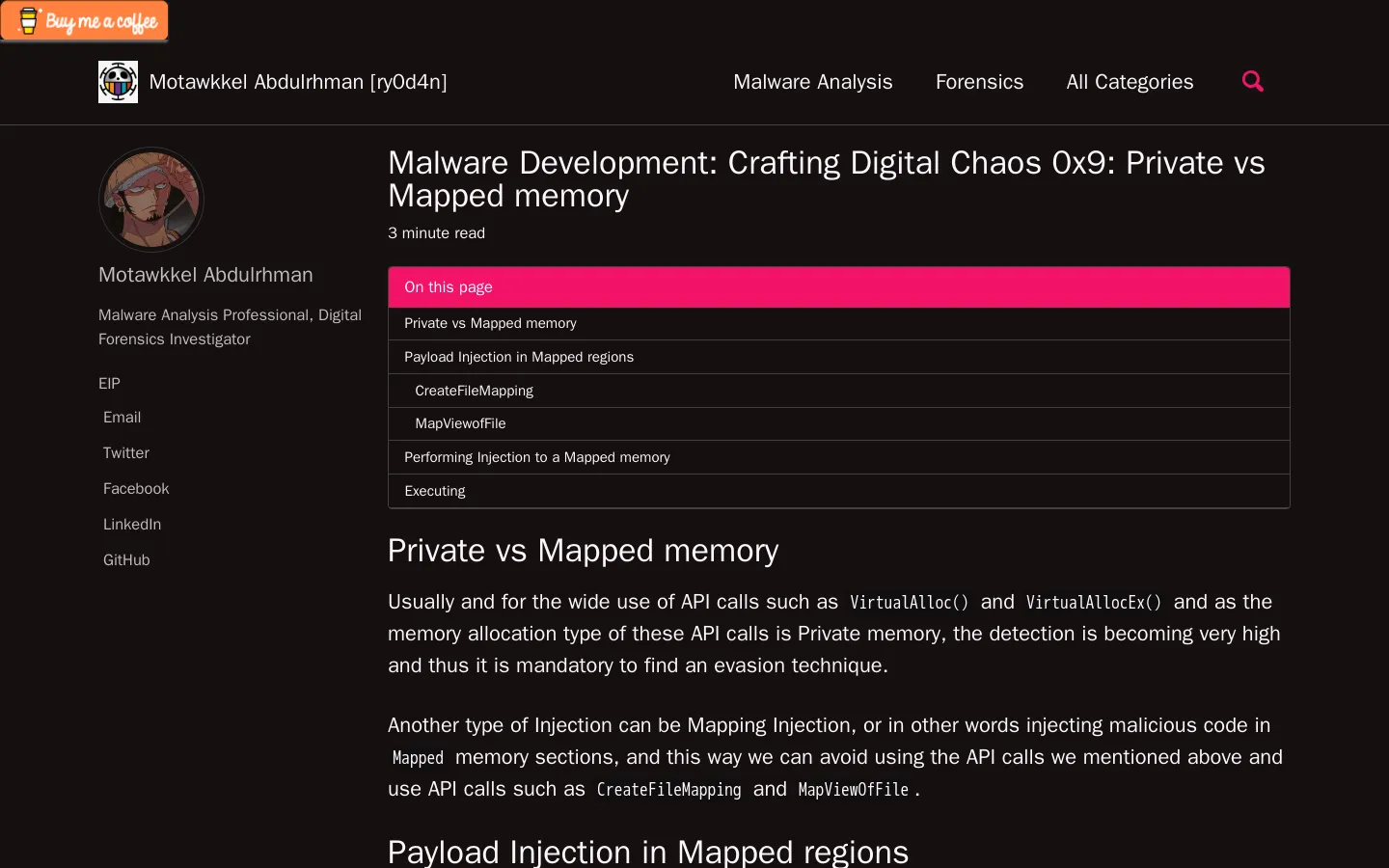
Task: Click the site logo skull icon
Action: [x=118, y=82]
